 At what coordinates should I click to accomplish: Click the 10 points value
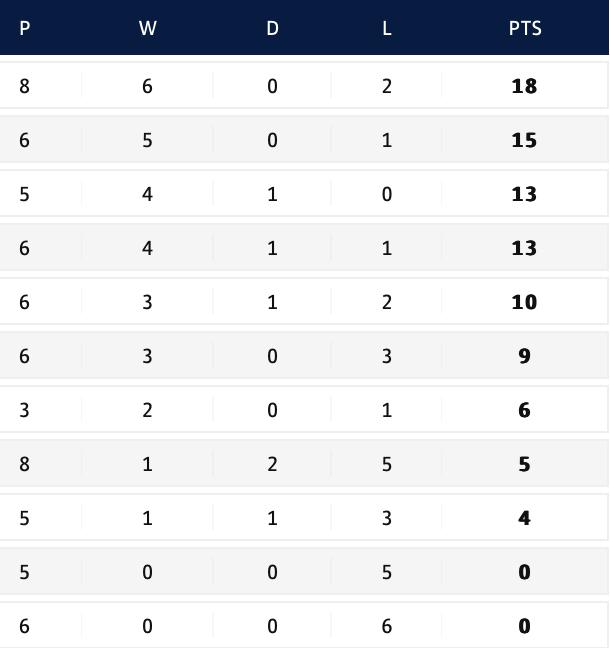click(524, 302)
